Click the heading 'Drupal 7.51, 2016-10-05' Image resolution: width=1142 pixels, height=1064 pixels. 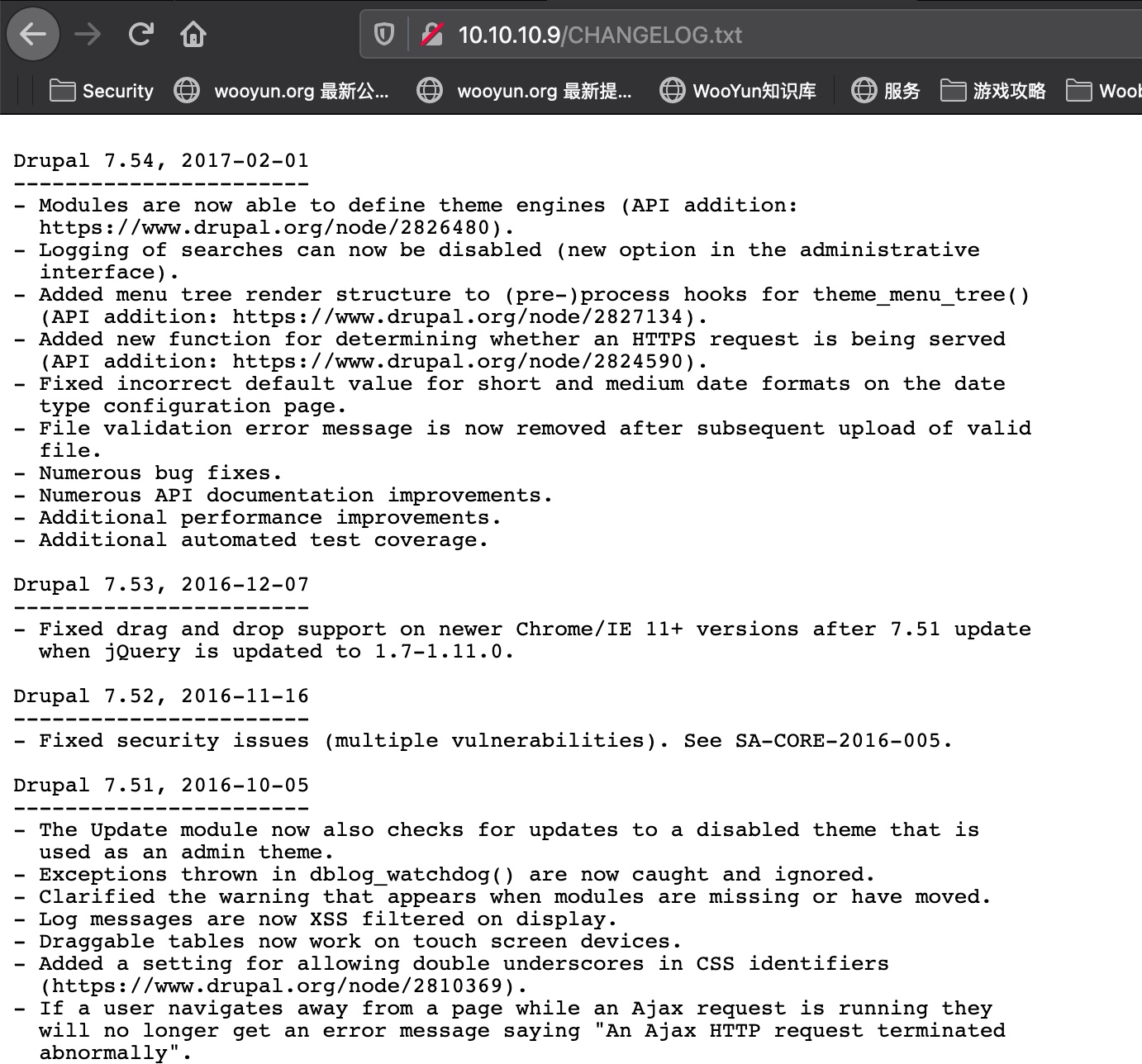(x=161, y=786)
